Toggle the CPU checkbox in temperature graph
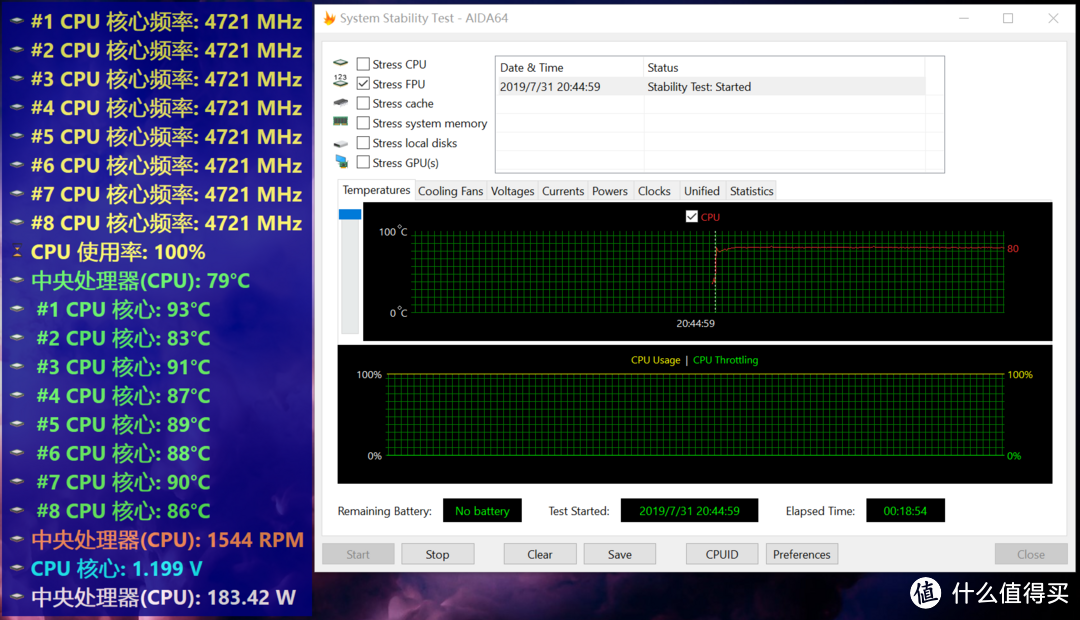The width and height of the screenshot is (1080, 620). tap(692, 216)
